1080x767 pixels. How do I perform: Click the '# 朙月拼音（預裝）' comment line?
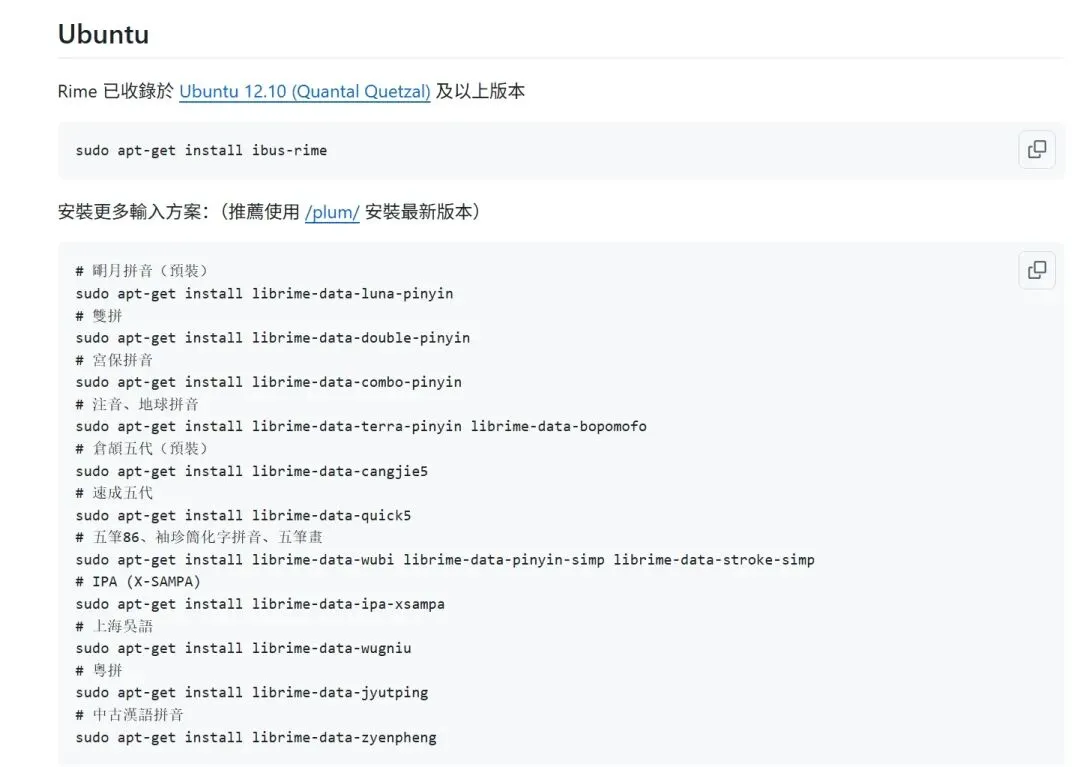pyautogui.click(x=141, y=271)
